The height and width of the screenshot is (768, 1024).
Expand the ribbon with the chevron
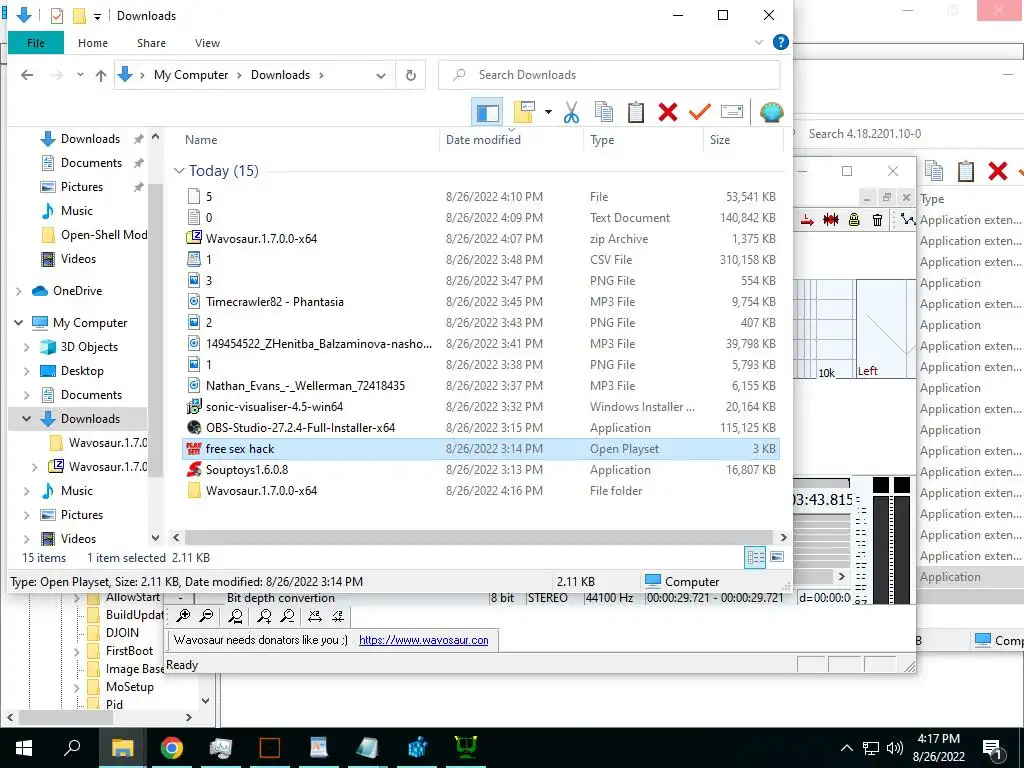pos(759,42)
